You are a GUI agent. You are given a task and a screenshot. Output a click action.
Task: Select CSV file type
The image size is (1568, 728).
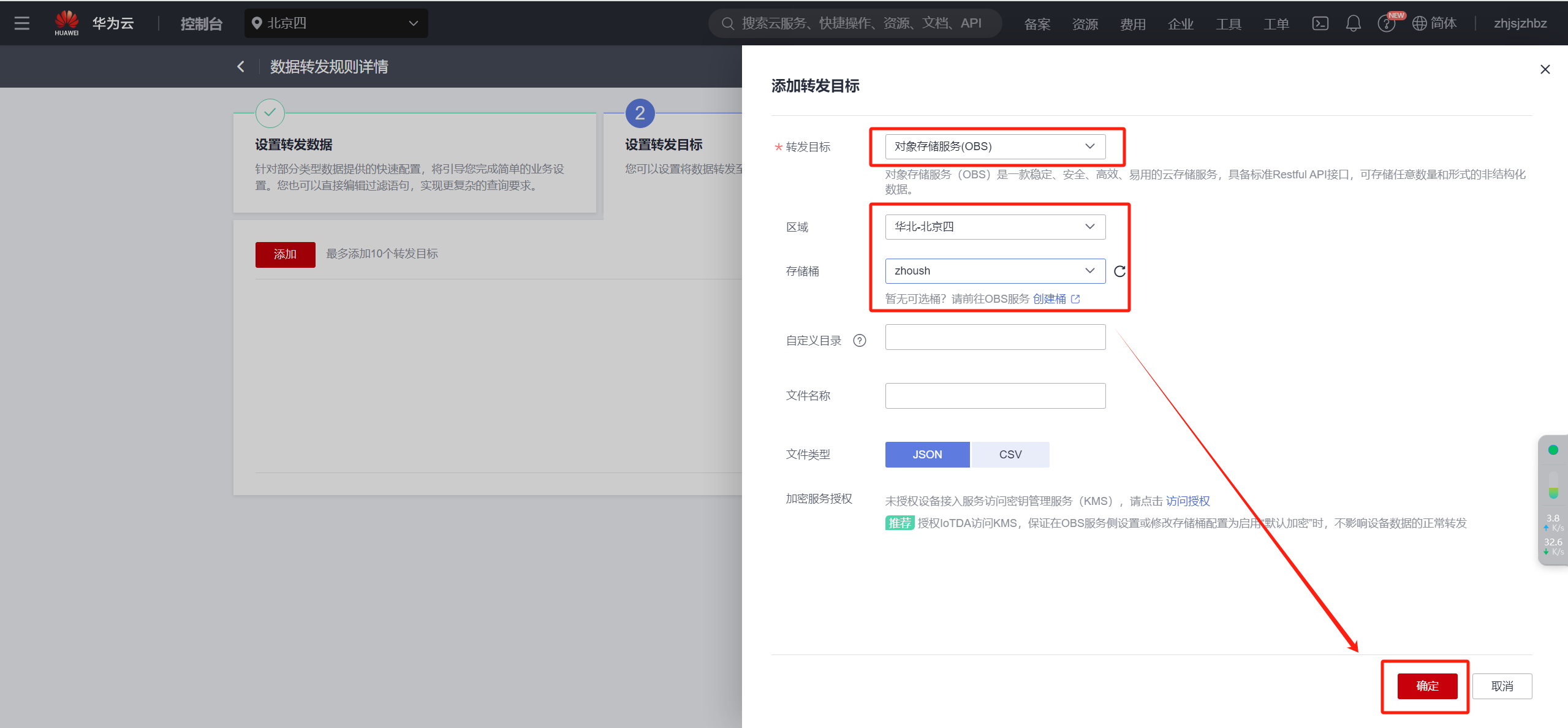coord(1010,455)
